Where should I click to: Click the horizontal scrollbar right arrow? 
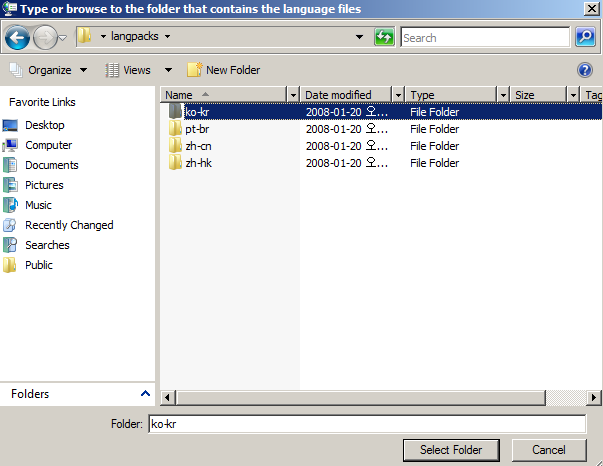(x=594, y=398)
